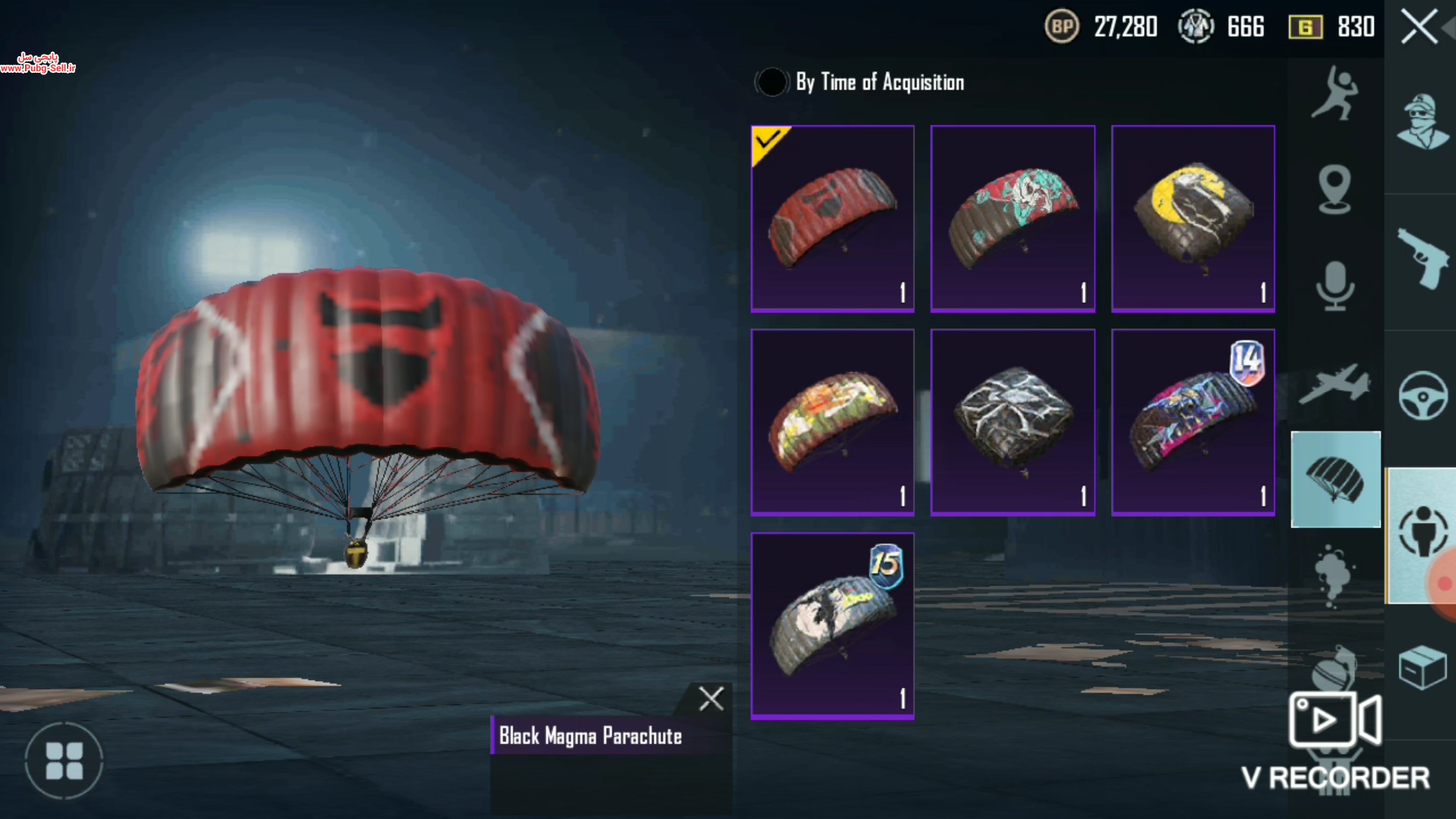Screen dimensions: 1456x819
Task: Select the equipped Black Magma parachute thumbnail
Action: point(833,218)
